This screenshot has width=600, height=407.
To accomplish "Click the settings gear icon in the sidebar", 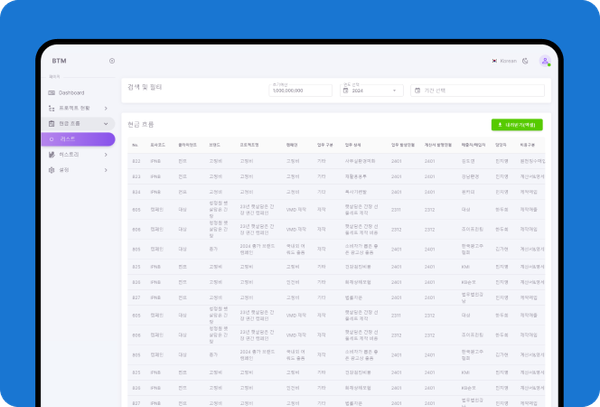I will tap(51, 170).
